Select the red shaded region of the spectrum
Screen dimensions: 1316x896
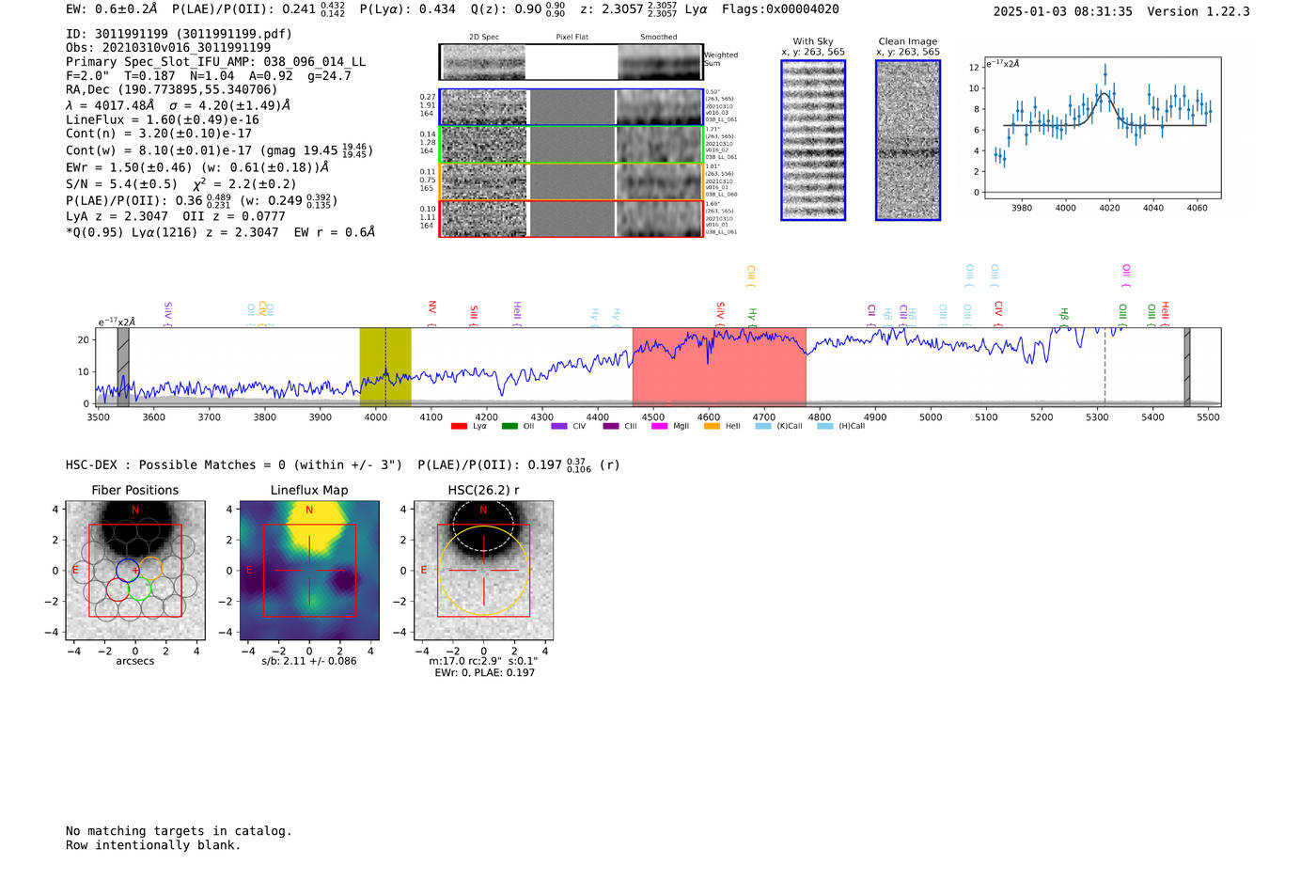pyautogui.click(x=719, y=367)
